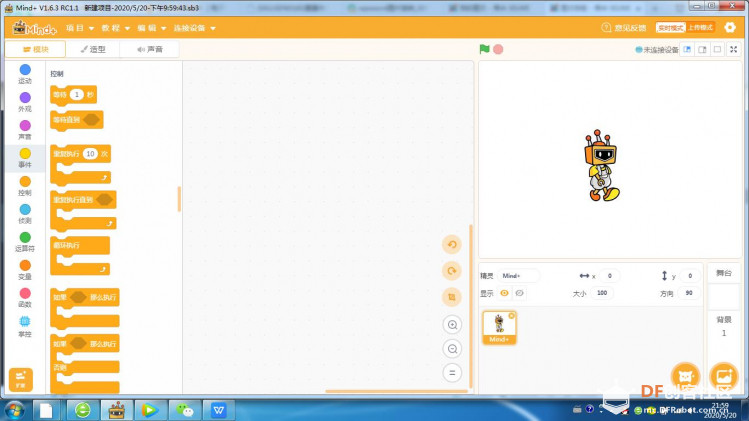The image size is (749, 421).
Task: Open the 项目 menu dropdown
Action: tap(80, 28)
